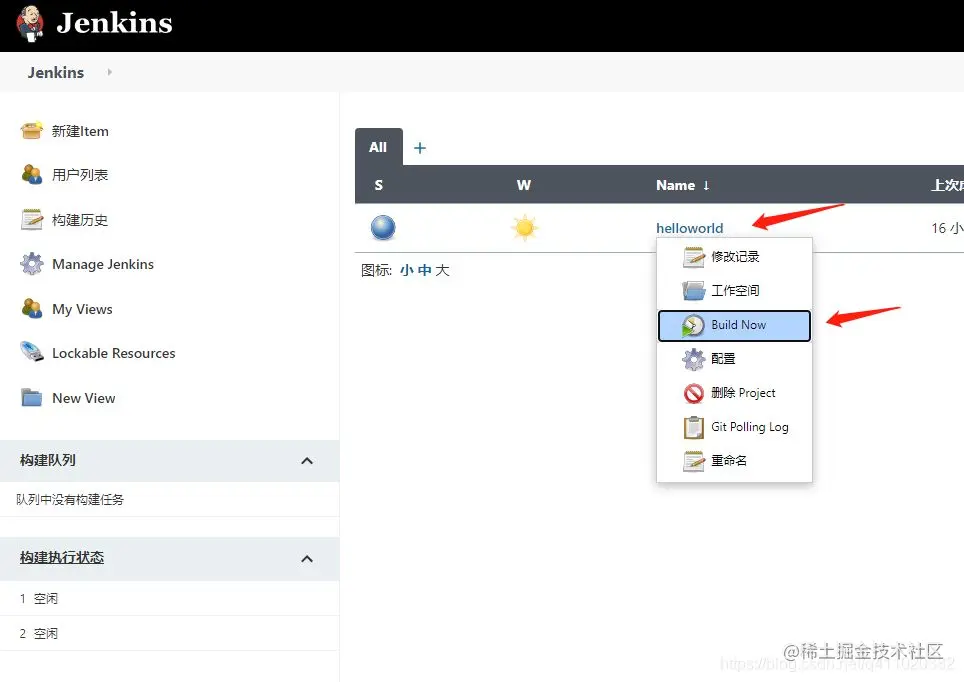Image resolution: width=964 pixels, height=682 pixels.
Task: Click the New View folder icon
Action: pyautogui.click(x=31, y=397)
